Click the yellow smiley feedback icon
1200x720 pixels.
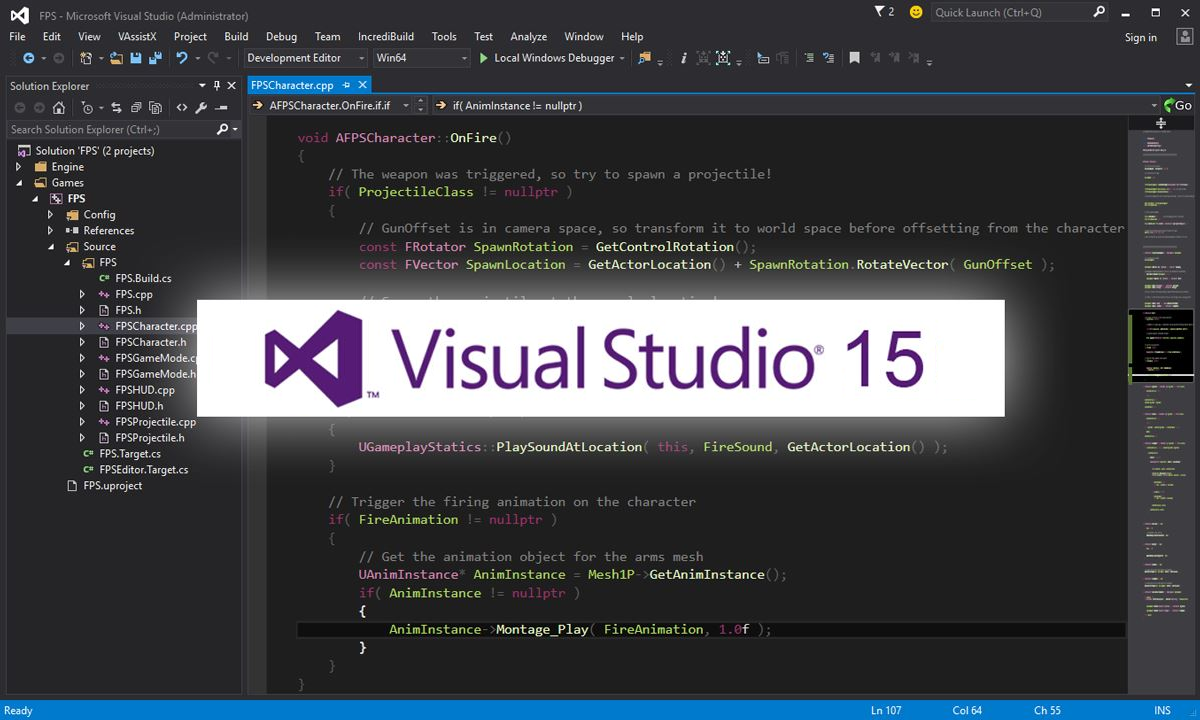916,12
